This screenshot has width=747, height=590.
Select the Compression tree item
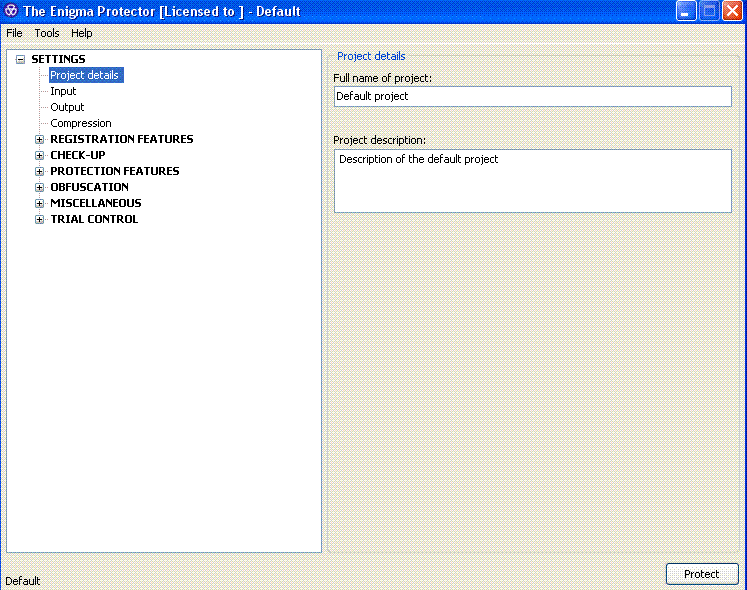click(x=81, y=123)
